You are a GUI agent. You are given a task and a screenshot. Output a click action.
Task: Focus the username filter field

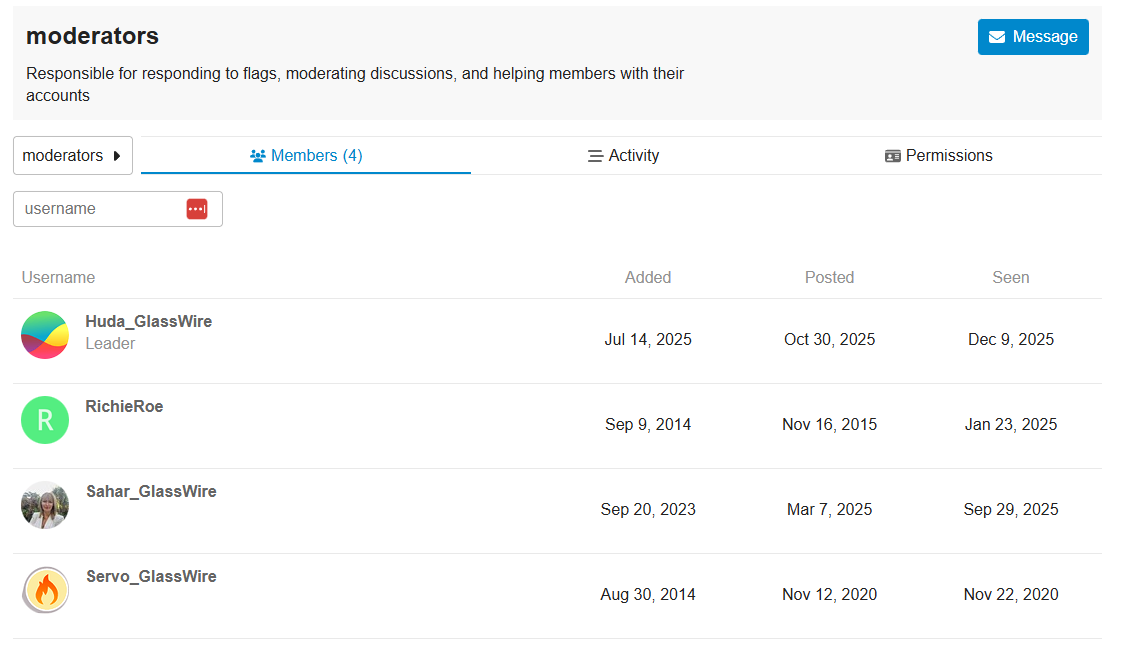point(100,209)
